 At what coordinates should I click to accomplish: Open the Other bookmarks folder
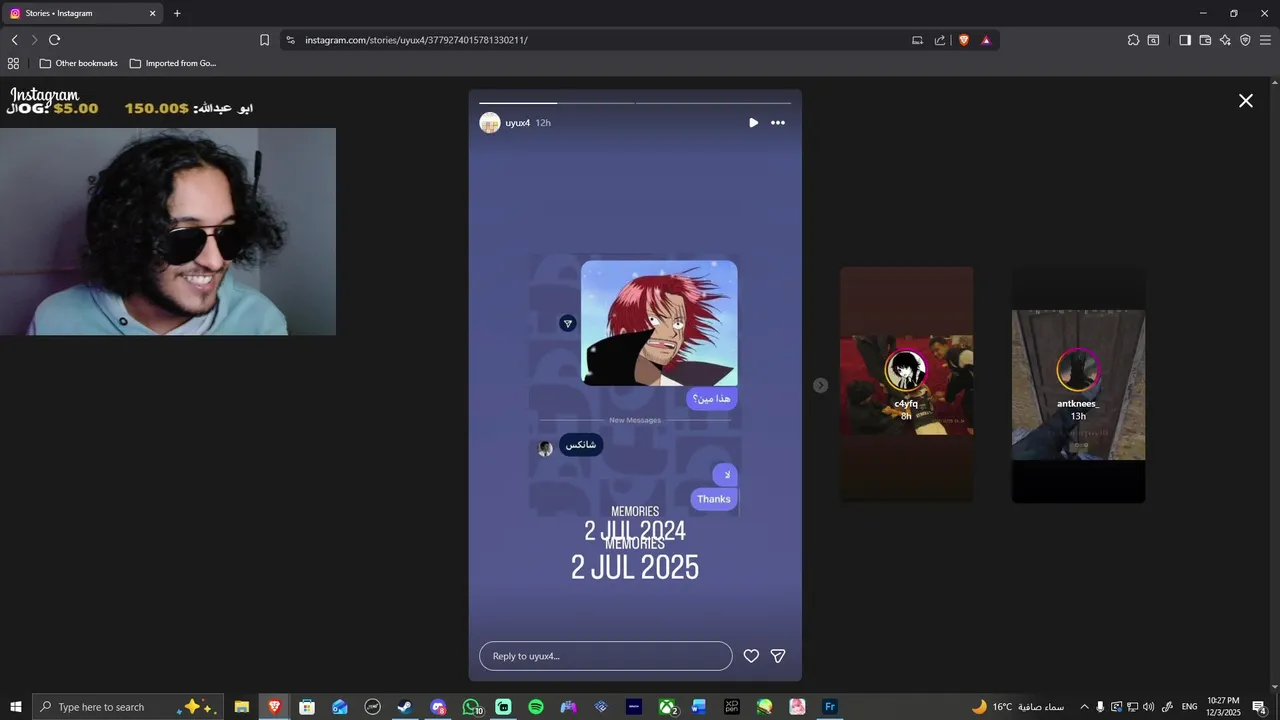tap(78, 63)
